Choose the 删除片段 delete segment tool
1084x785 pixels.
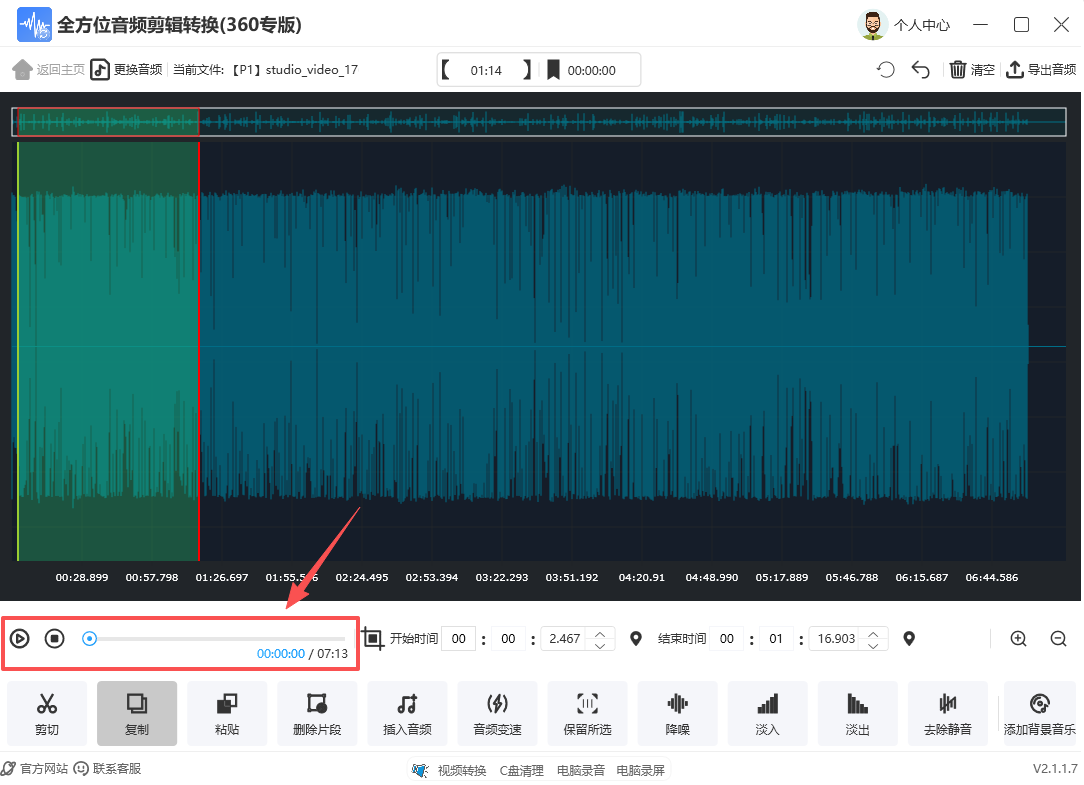coord(317,714)
